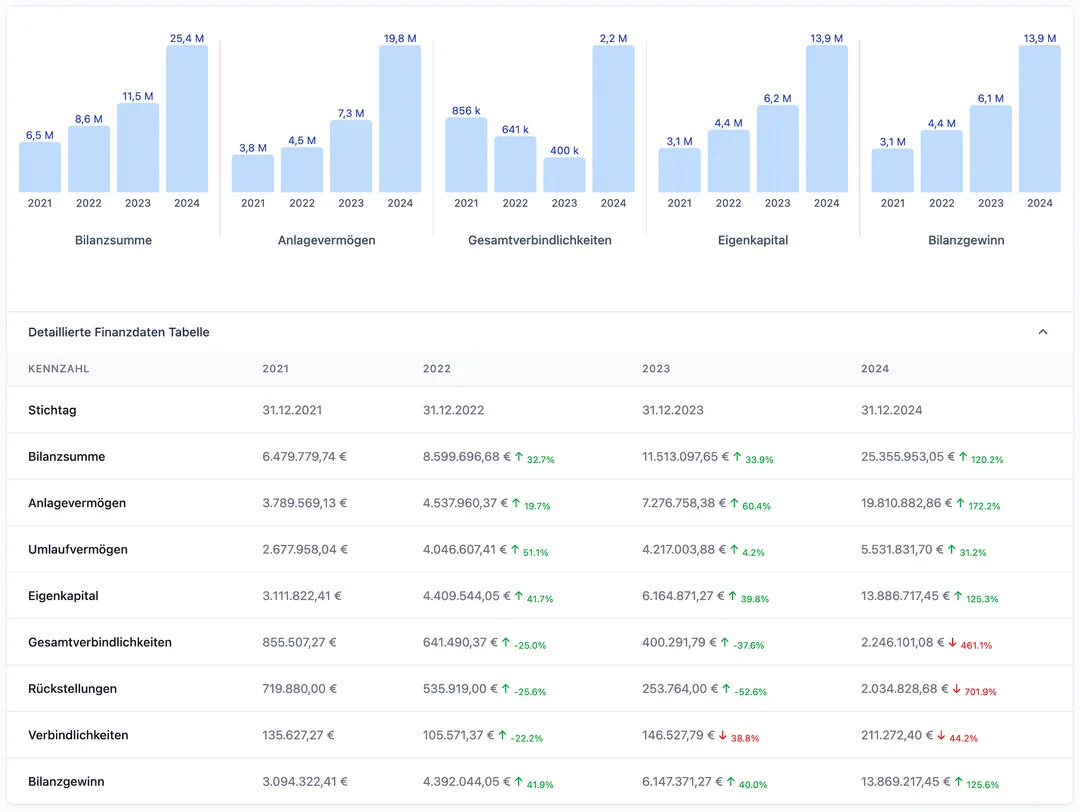Click red arrow beside Gesamtverbindlichkeiten 2024 value
The width and height of the screenshot is (1080, 812).
[x=953, y=642]
